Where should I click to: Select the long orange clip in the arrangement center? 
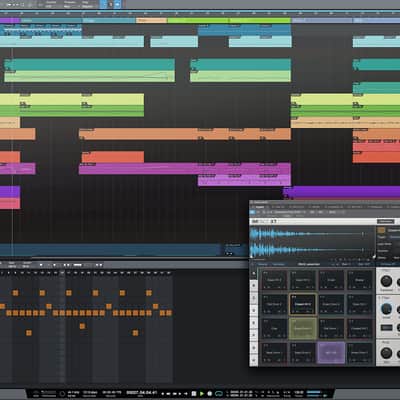point(185,134)
